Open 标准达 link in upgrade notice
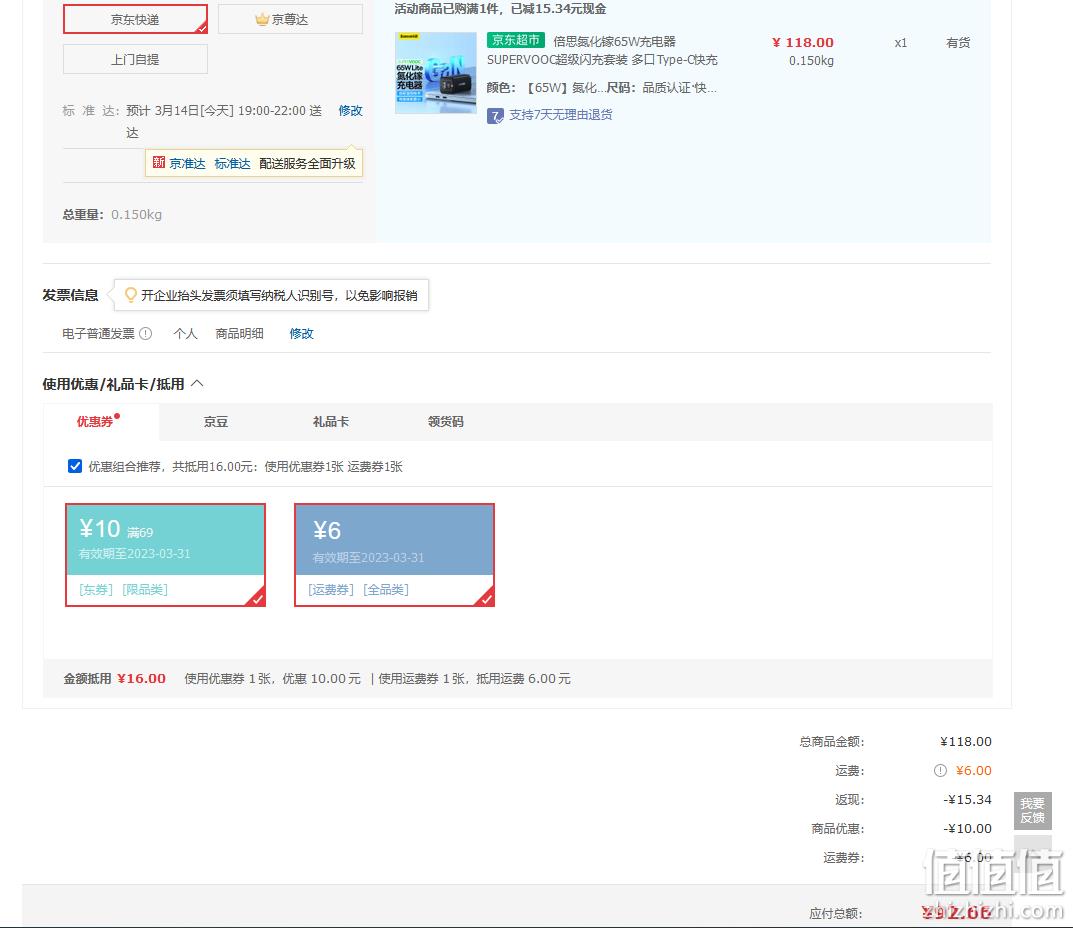 click(x=233, y=164)
